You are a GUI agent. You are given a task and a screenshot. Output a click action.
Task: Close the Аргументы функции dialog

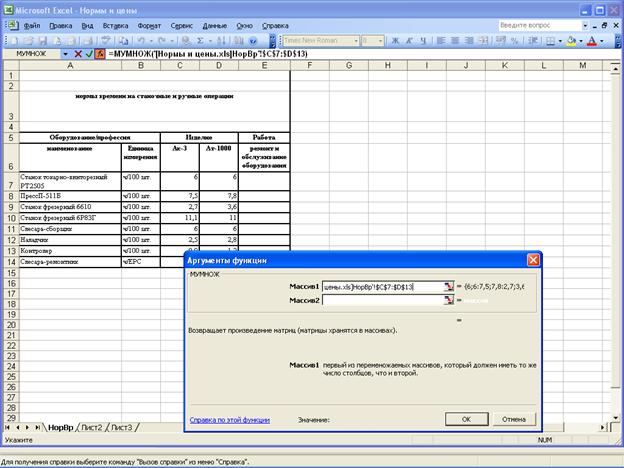point(532,260)
